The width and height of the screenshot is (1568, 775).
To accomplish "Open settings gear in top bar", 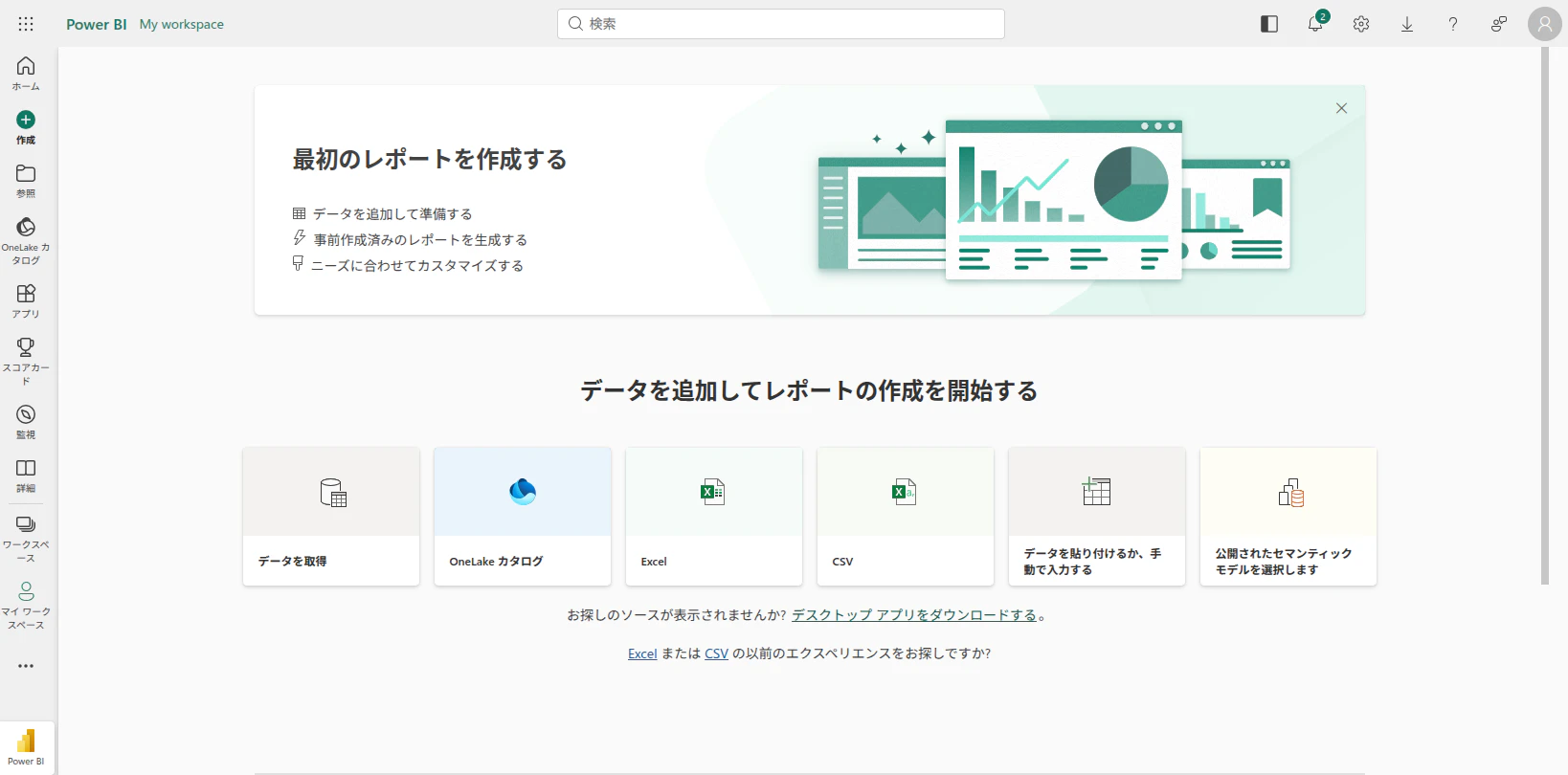I will coord(1361,24).
